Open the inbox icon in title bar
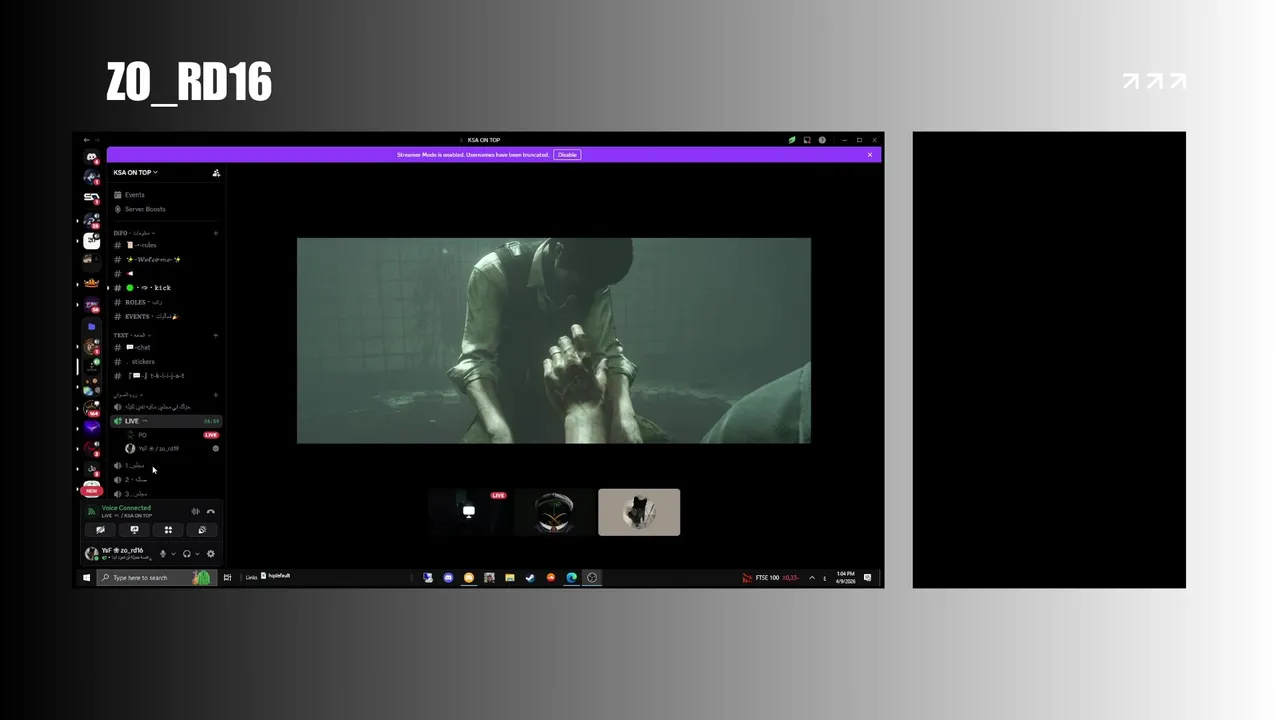This screenshot has width=1280, height=720. tap(807, 140)
